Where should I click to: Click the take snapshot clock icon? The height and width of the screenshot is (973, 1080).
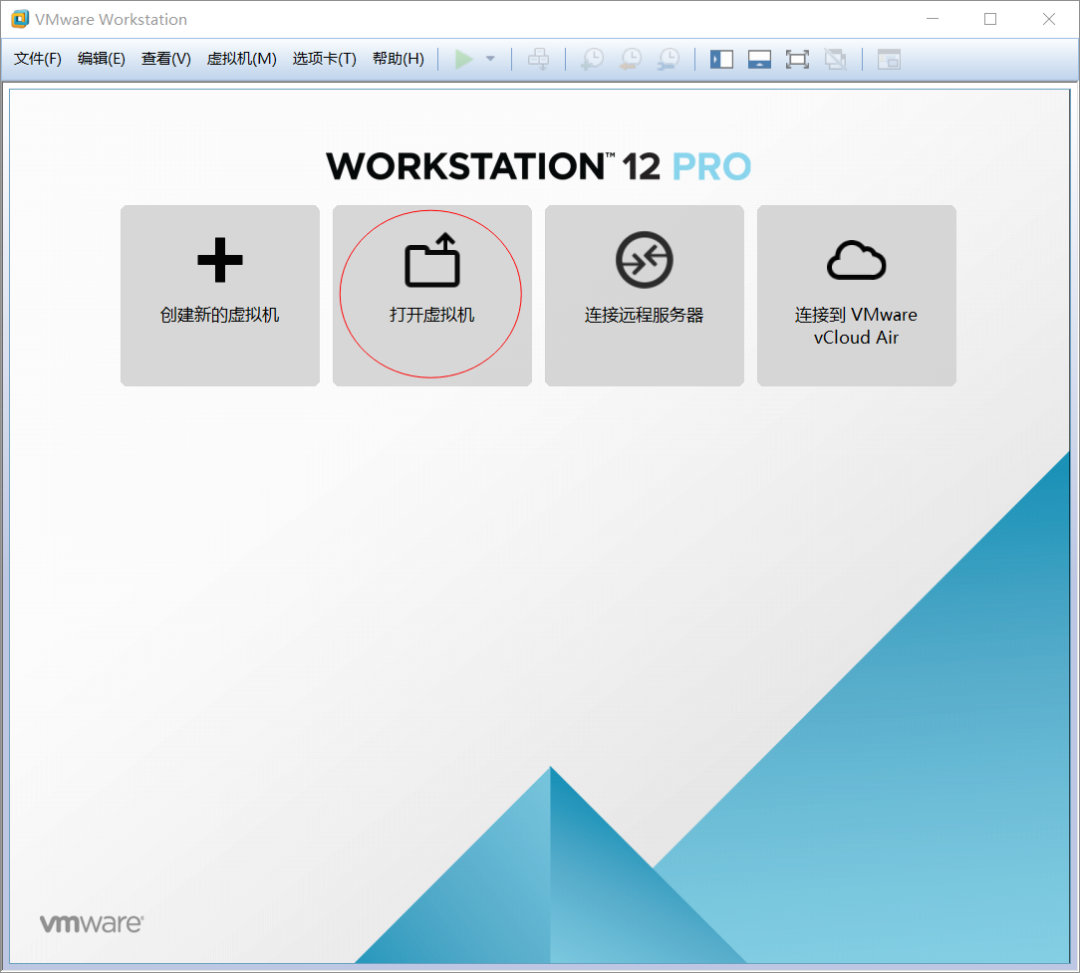pos(593,59)
